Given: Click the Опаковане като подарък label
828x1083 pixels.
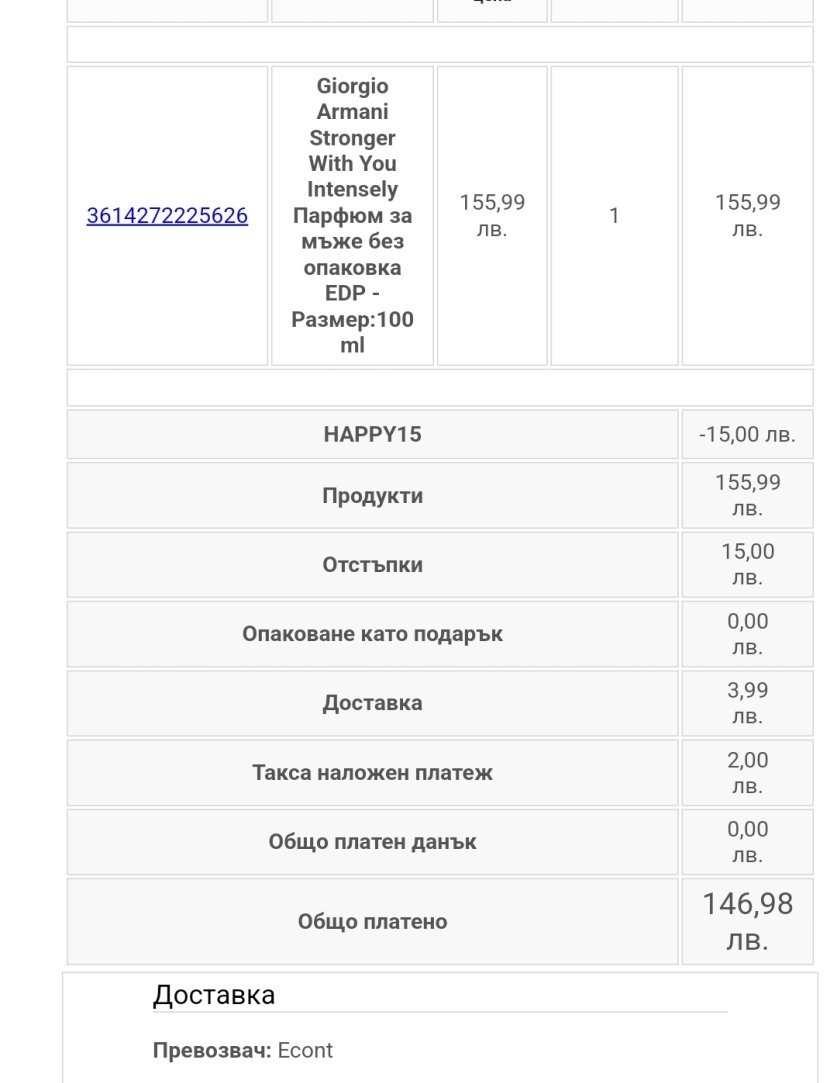Looking at the screenshot, I should 372,634.
